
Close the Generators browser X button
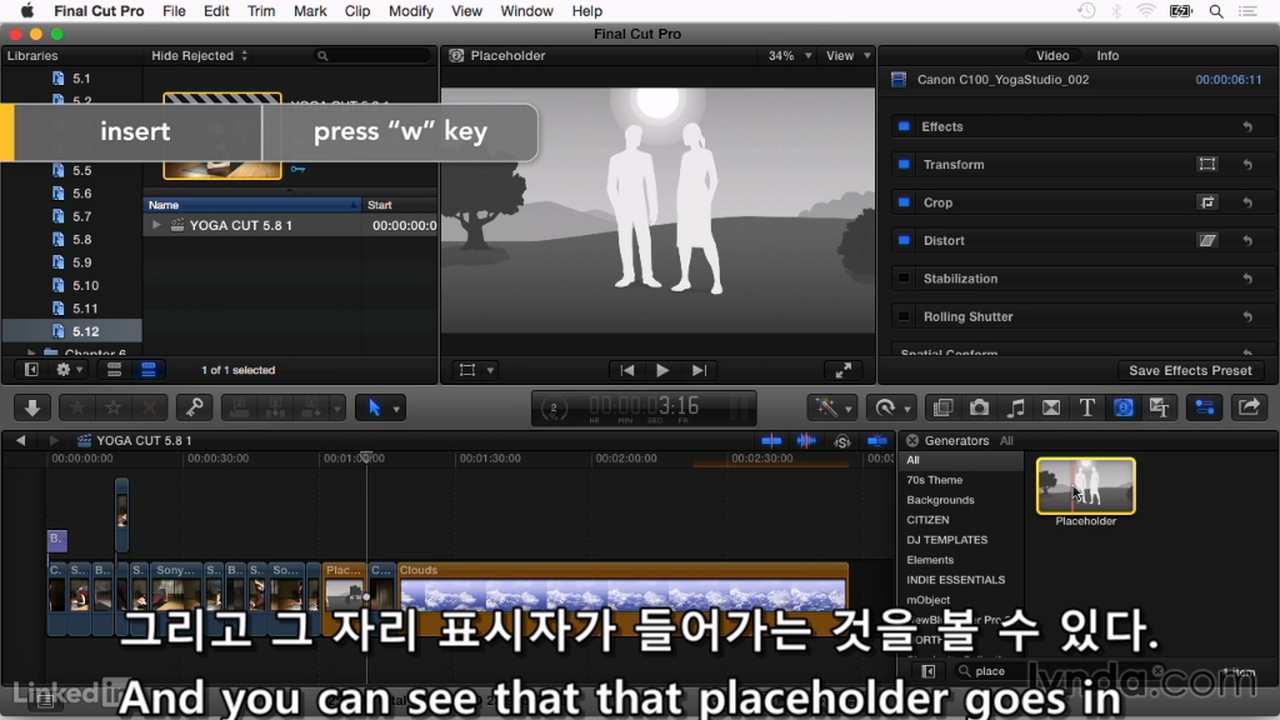[x=911, y=440]
